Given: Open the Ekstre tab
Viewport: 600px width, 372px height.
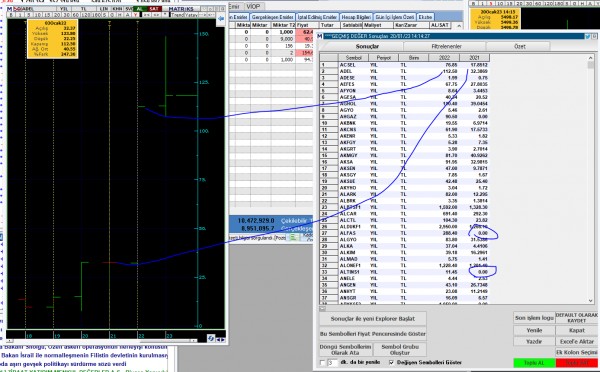Looking at the screenshot, I should [425, 17].
